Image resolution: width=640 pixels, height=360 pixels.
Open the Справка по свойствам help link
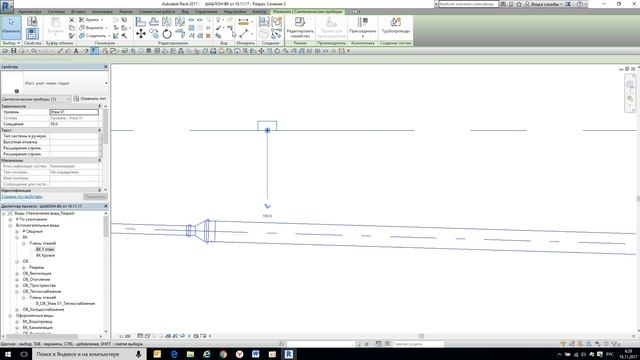[22, 197]
